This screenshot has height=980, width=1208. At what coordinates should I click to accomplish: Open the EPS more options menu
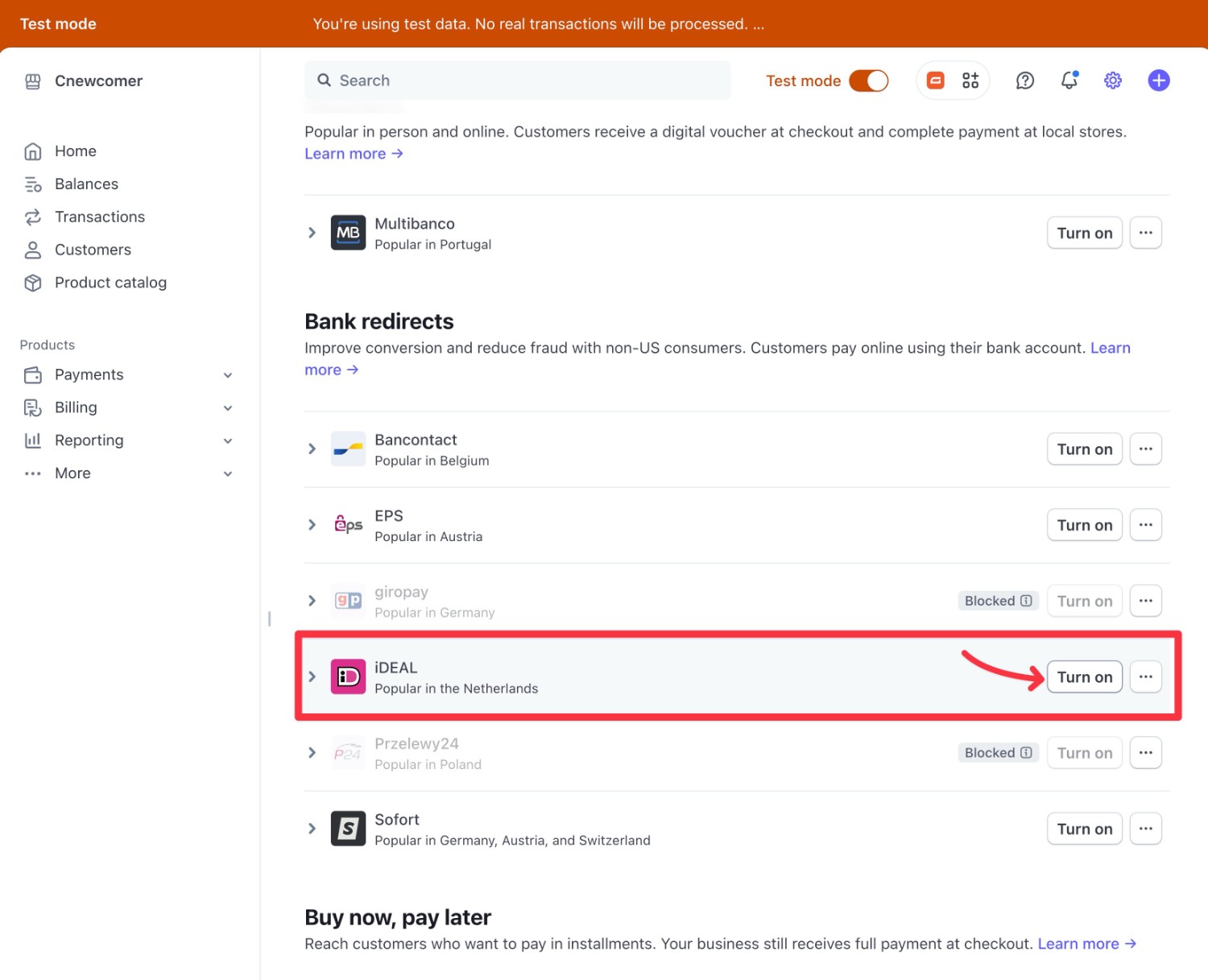pos(1145,525)
